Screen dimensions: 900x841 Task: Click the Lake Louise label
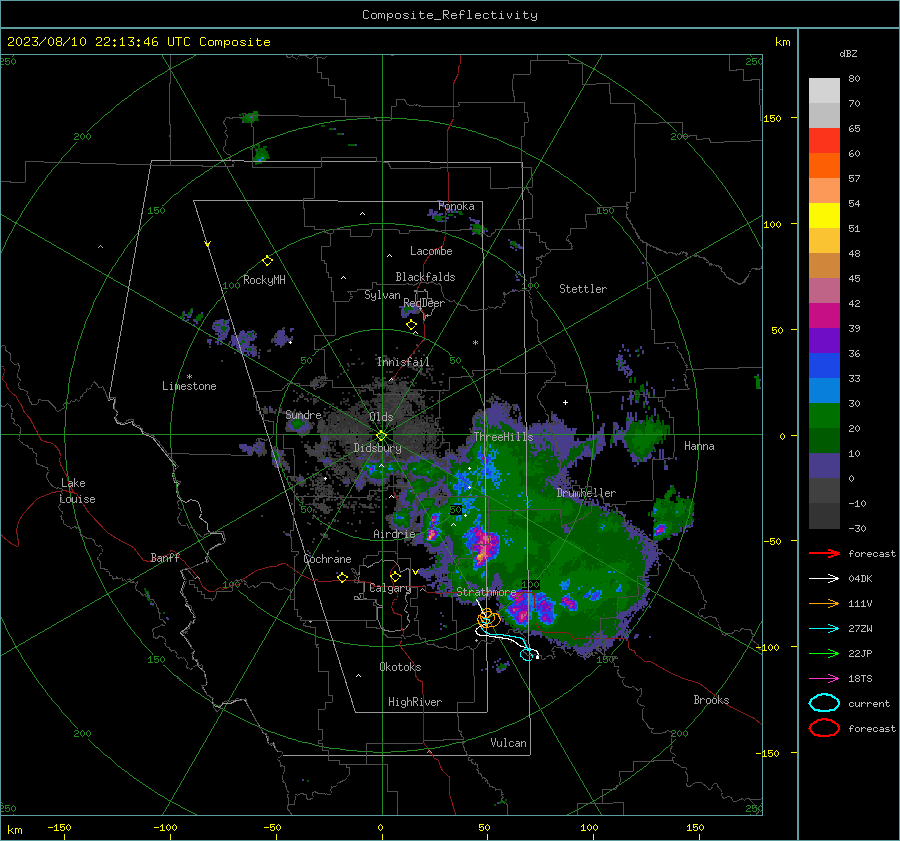pyautogui.click(x=77, y=491)
